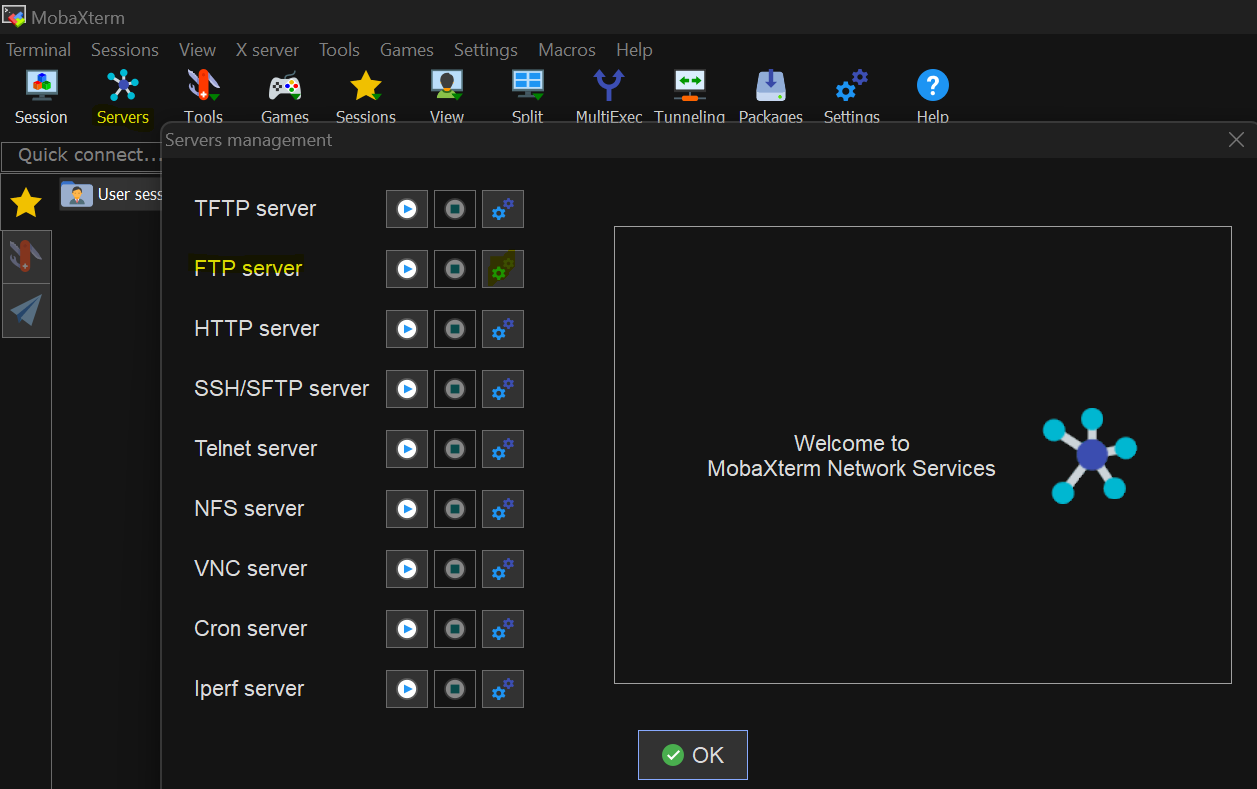The height and width of the screenshot is (789, 1257).
Task: Open TFTP server settings gears
Action: coord(503,209)
